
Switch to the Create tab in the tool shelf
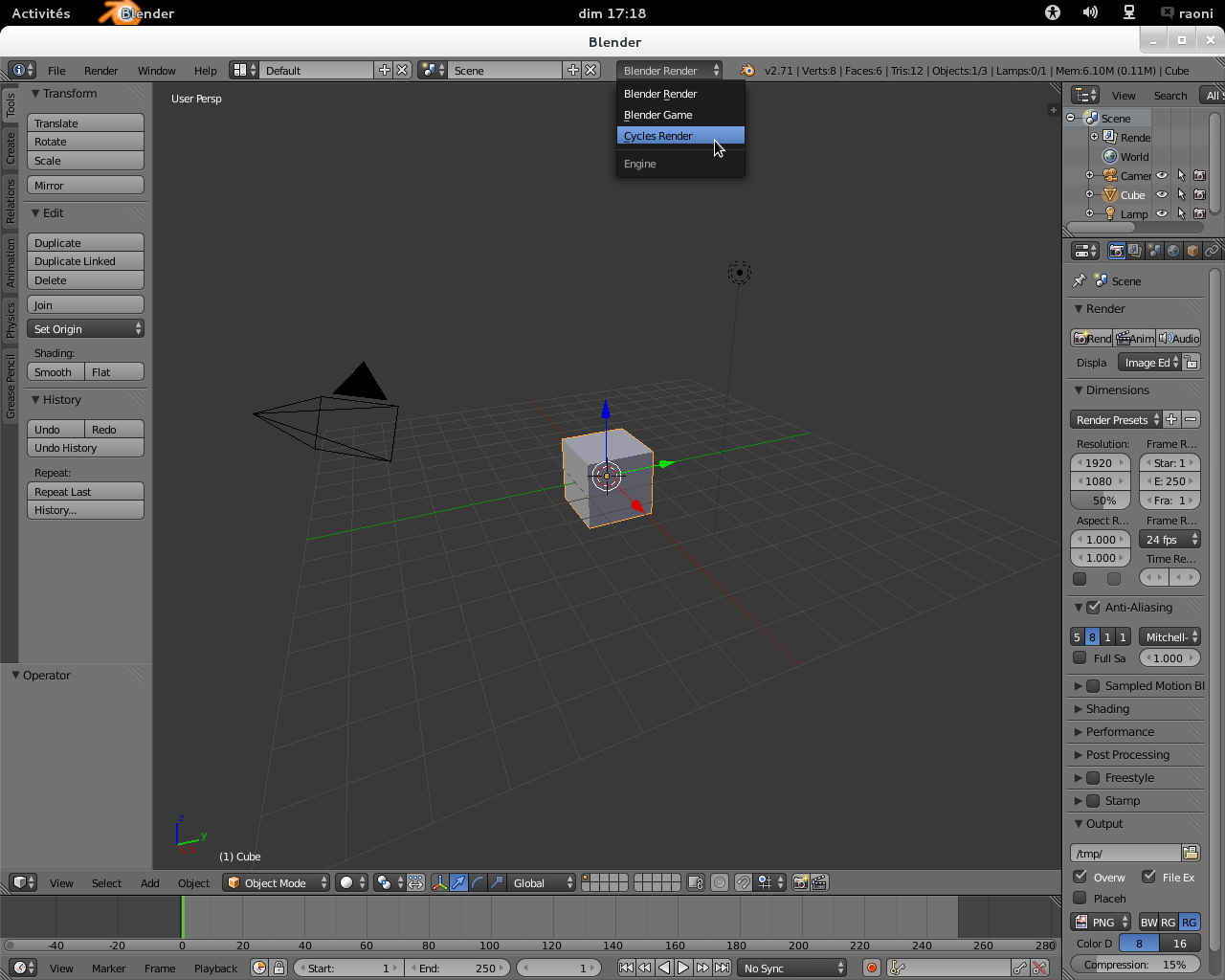coord(11,148)
